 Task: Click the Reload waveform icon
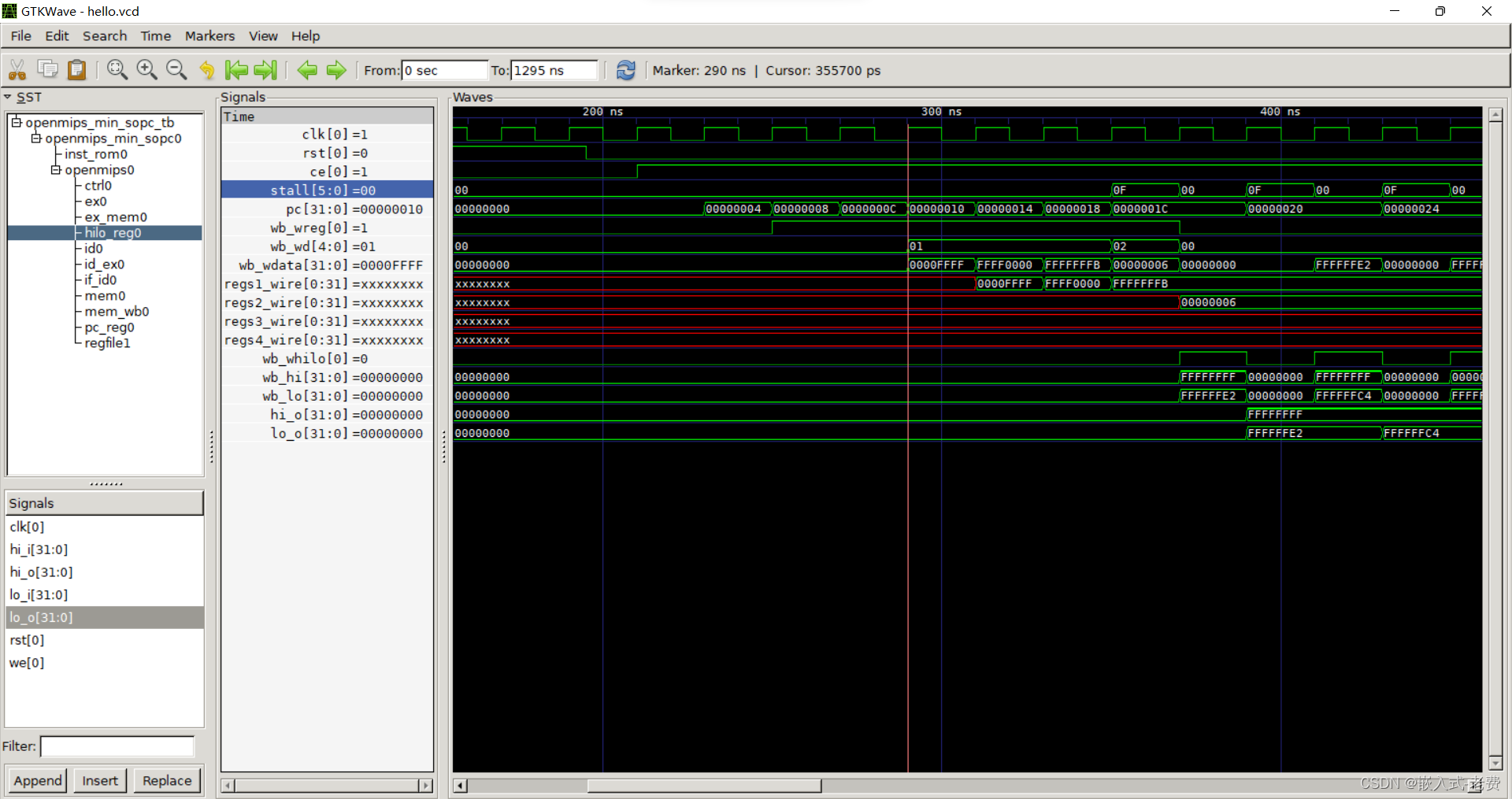click(626, 70)
